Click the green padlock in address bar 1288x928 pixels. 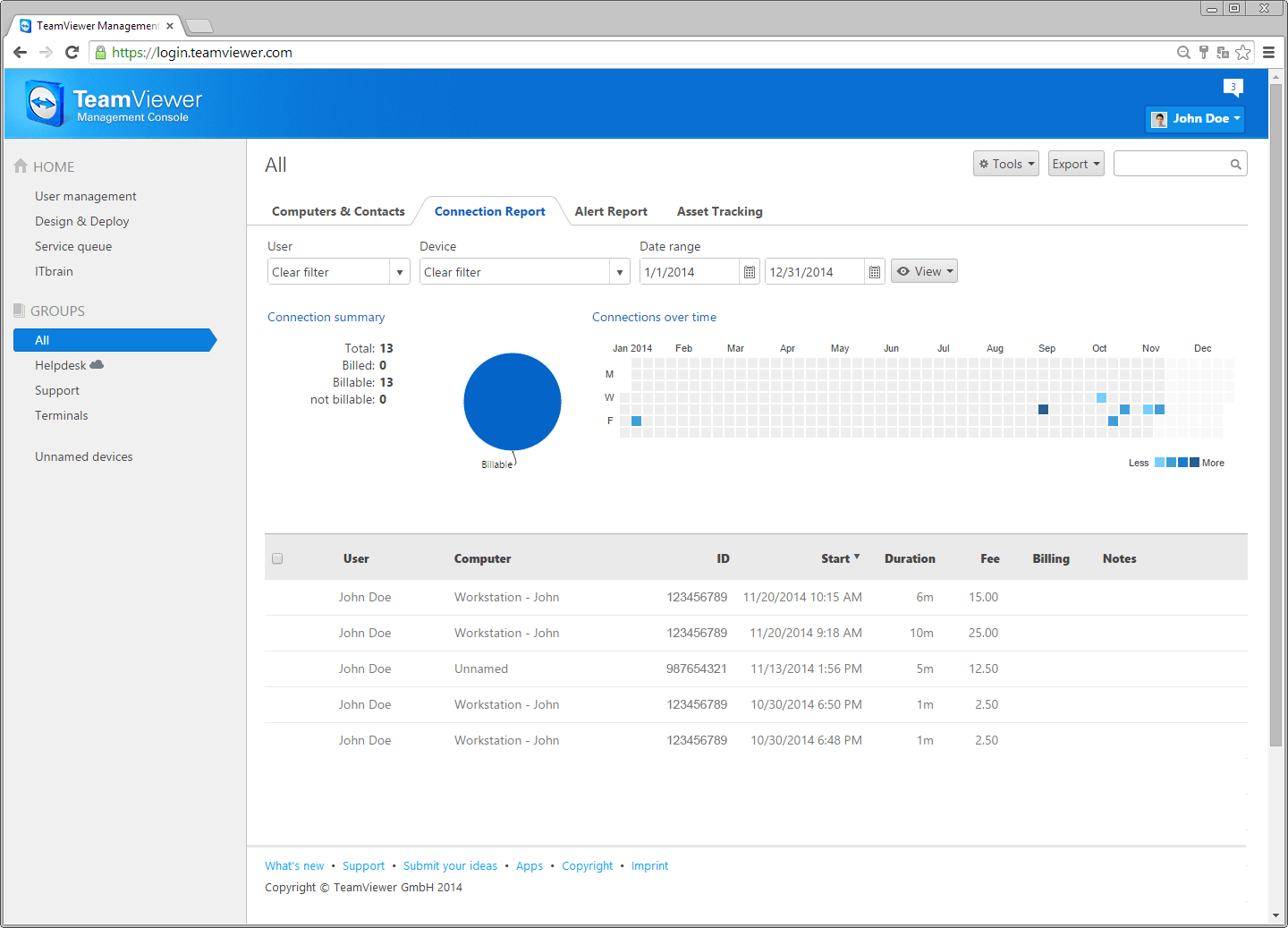pyautogui.click(x=101, y=53)
